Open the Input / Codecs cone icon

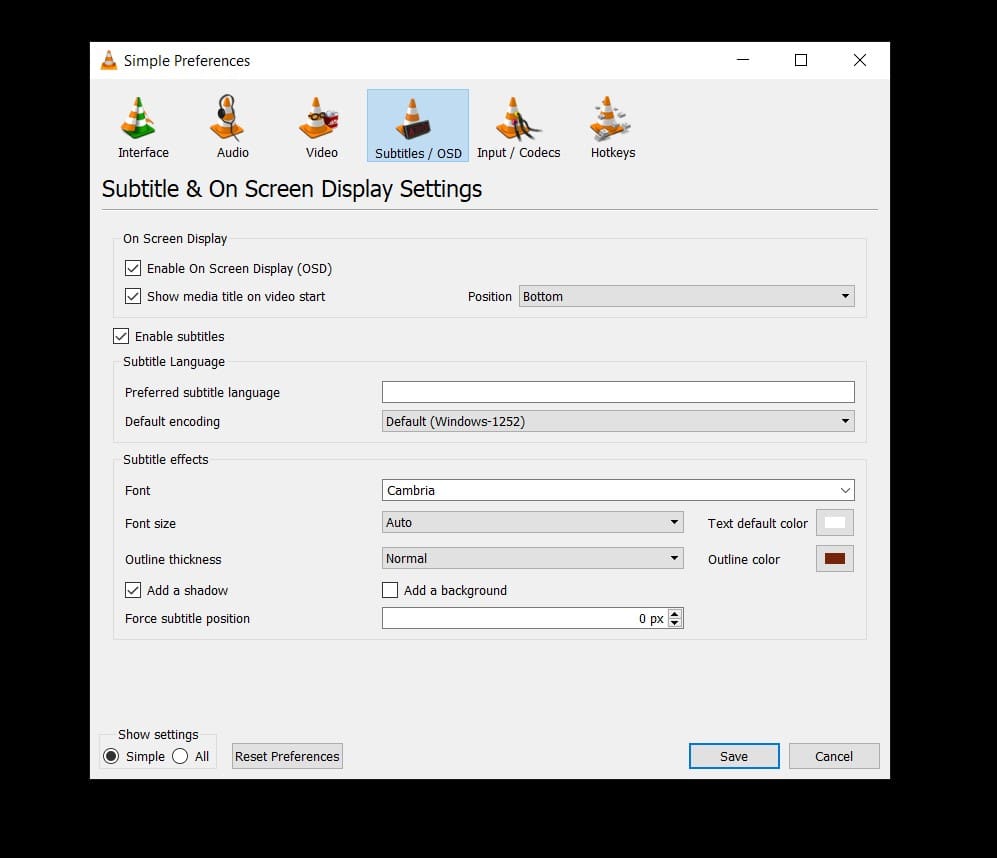click(x=518, y=119)
